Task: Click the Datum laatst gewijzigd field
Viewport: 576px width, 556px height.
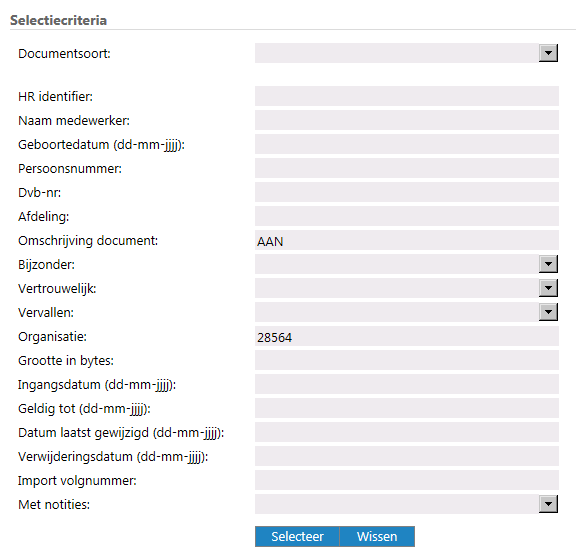Action: pos(407,432)
